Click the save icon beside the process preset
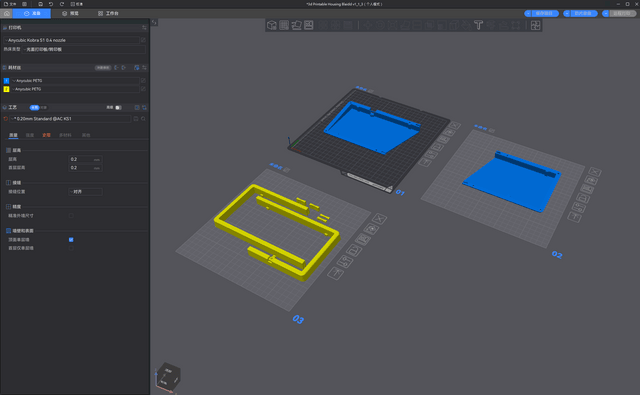Screen dimensions: 640x395 pos(136,119)
